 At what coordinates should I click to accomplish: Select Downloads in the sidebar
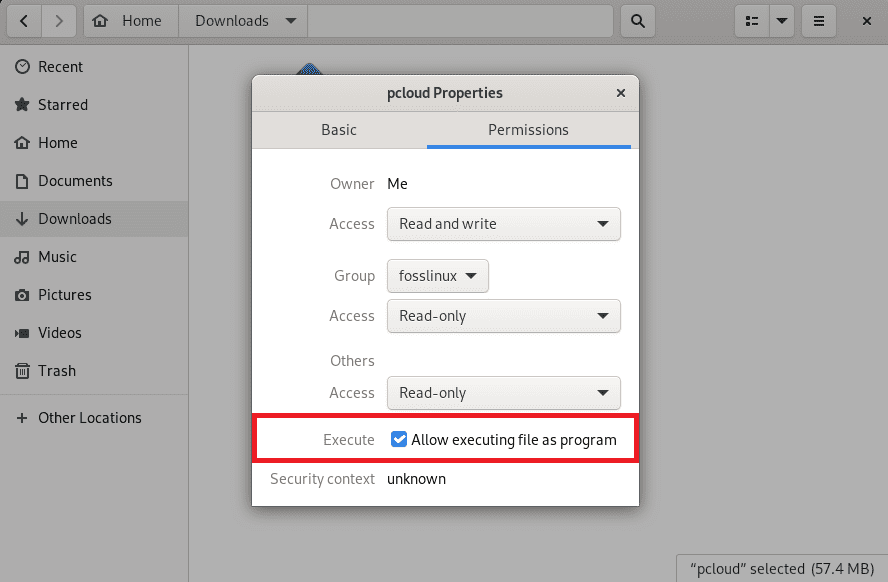(x=94, y=219)
